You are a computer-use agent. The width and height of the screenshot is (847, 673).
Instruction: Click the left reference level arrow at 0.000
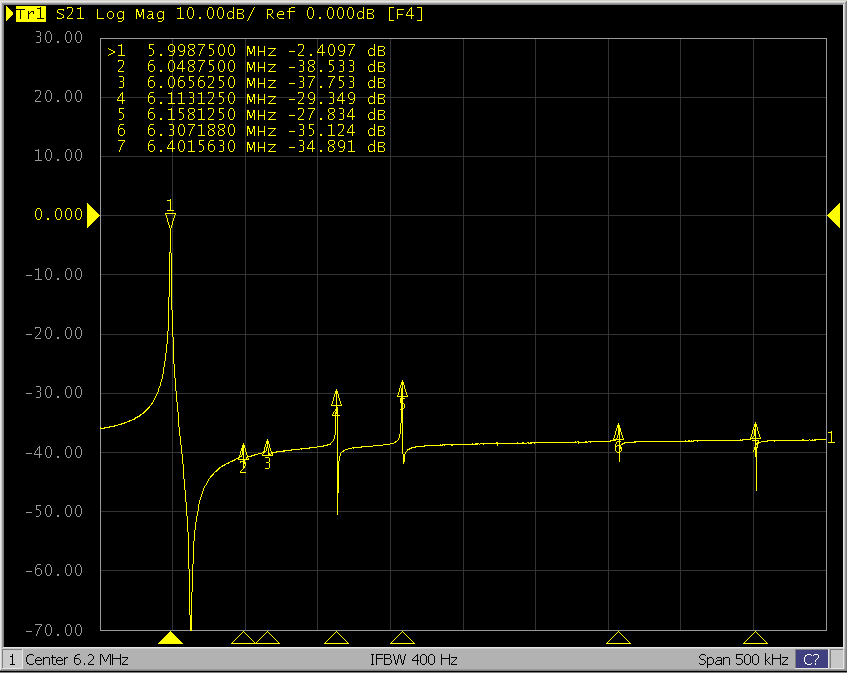(92, 215)
